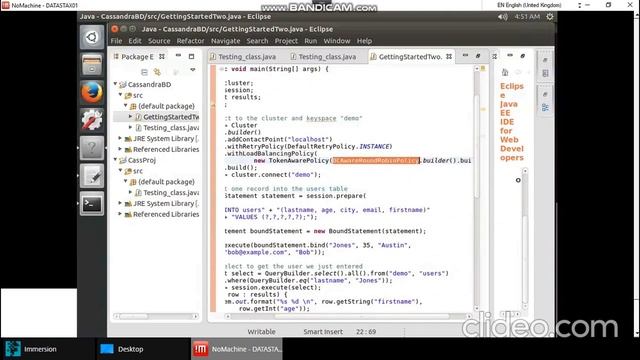Open the Files manager from the dock
The image size is (640, 360).
[x=92, y=64]
